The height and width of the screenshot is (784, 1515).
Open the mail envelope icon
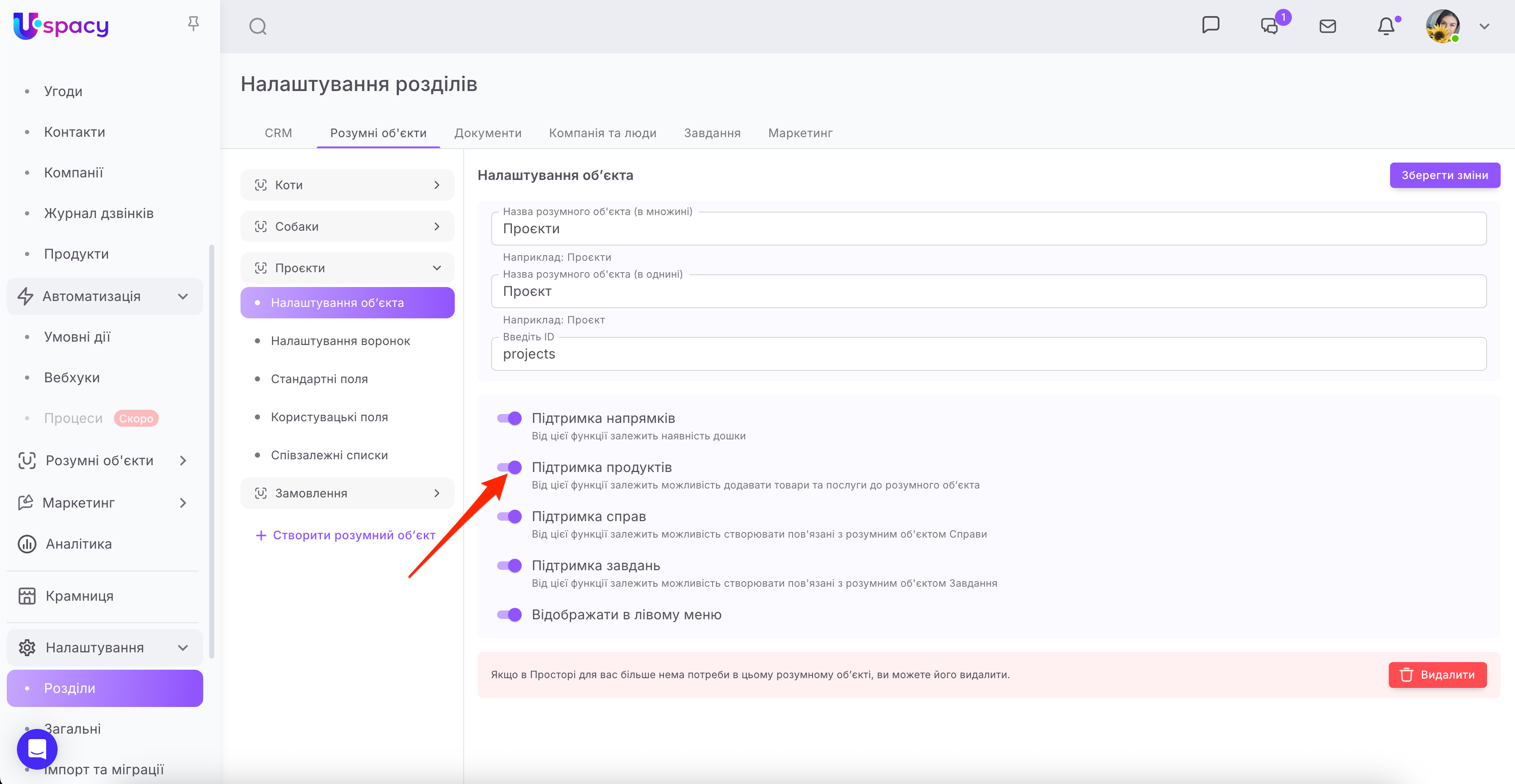(x=1327, y=27)
